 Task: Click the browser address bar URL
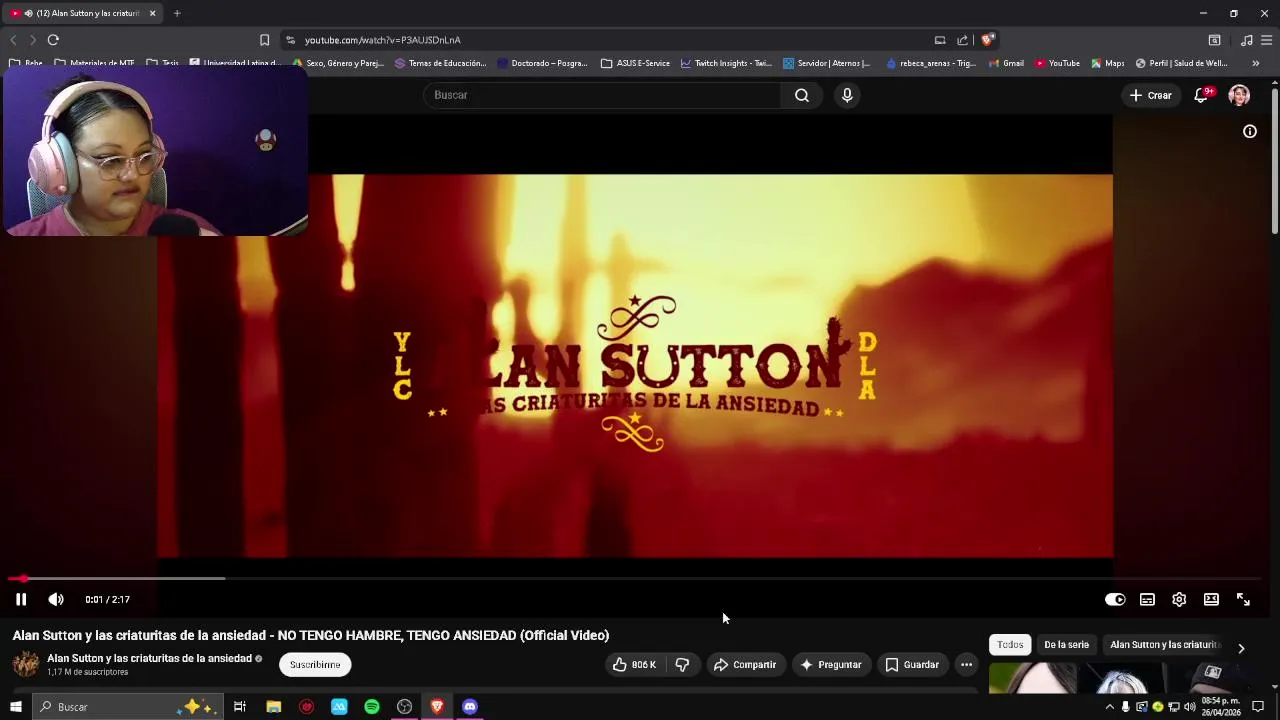pyautogui.click(x=382, y=40)
